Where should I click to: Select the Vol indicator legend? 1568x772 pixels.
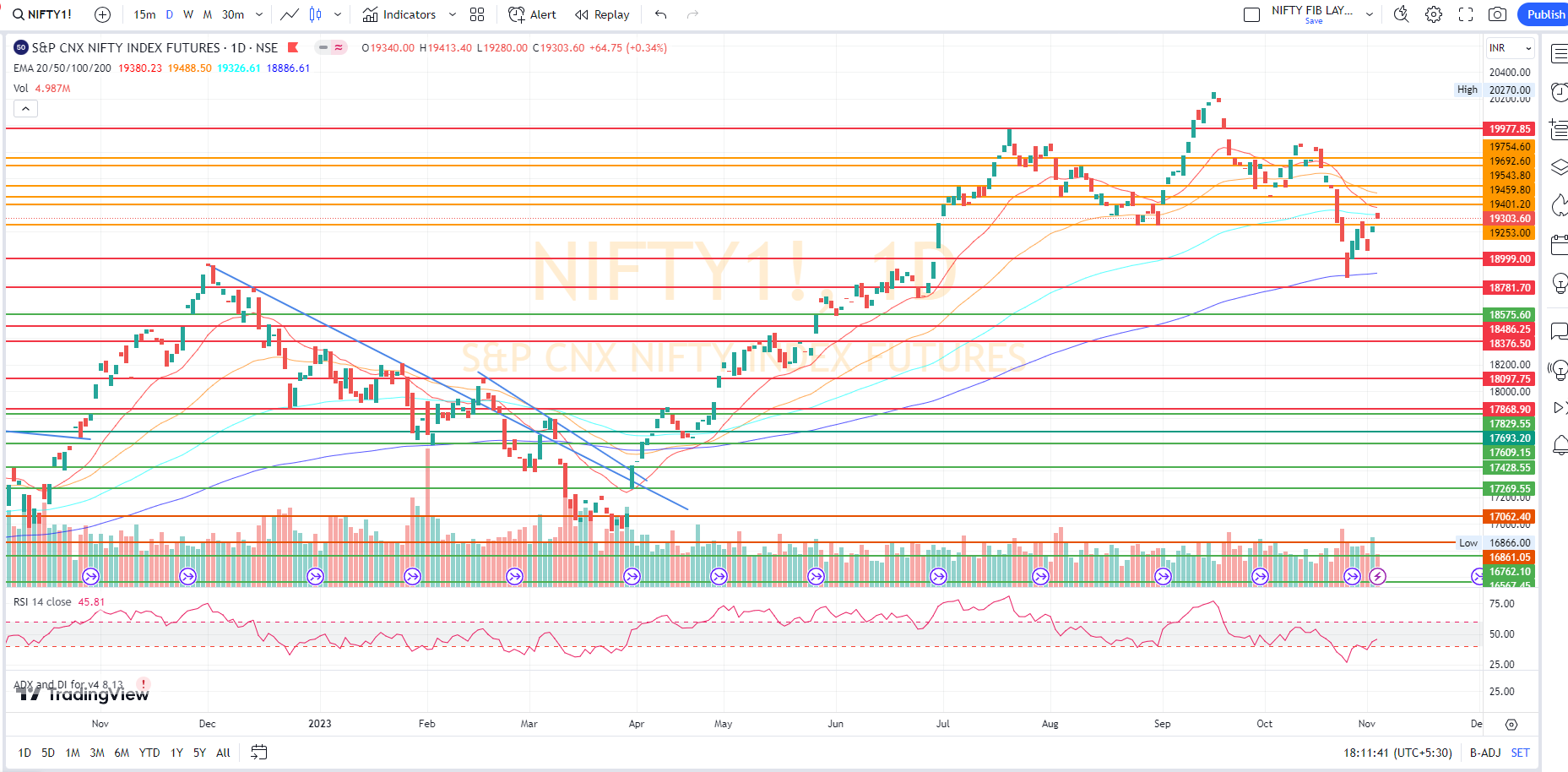(21, 89)
